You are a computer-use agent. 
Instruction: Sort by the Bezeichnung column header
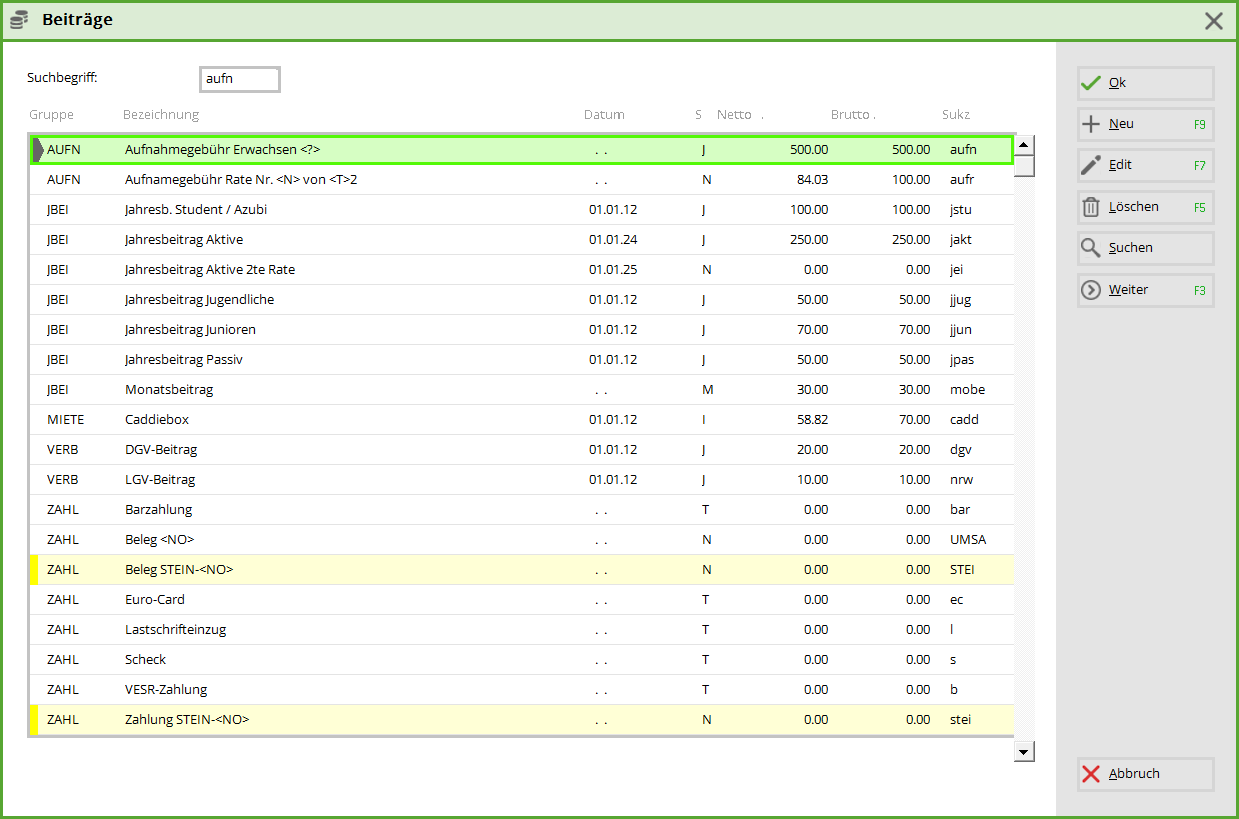click(x=161, y=115)
